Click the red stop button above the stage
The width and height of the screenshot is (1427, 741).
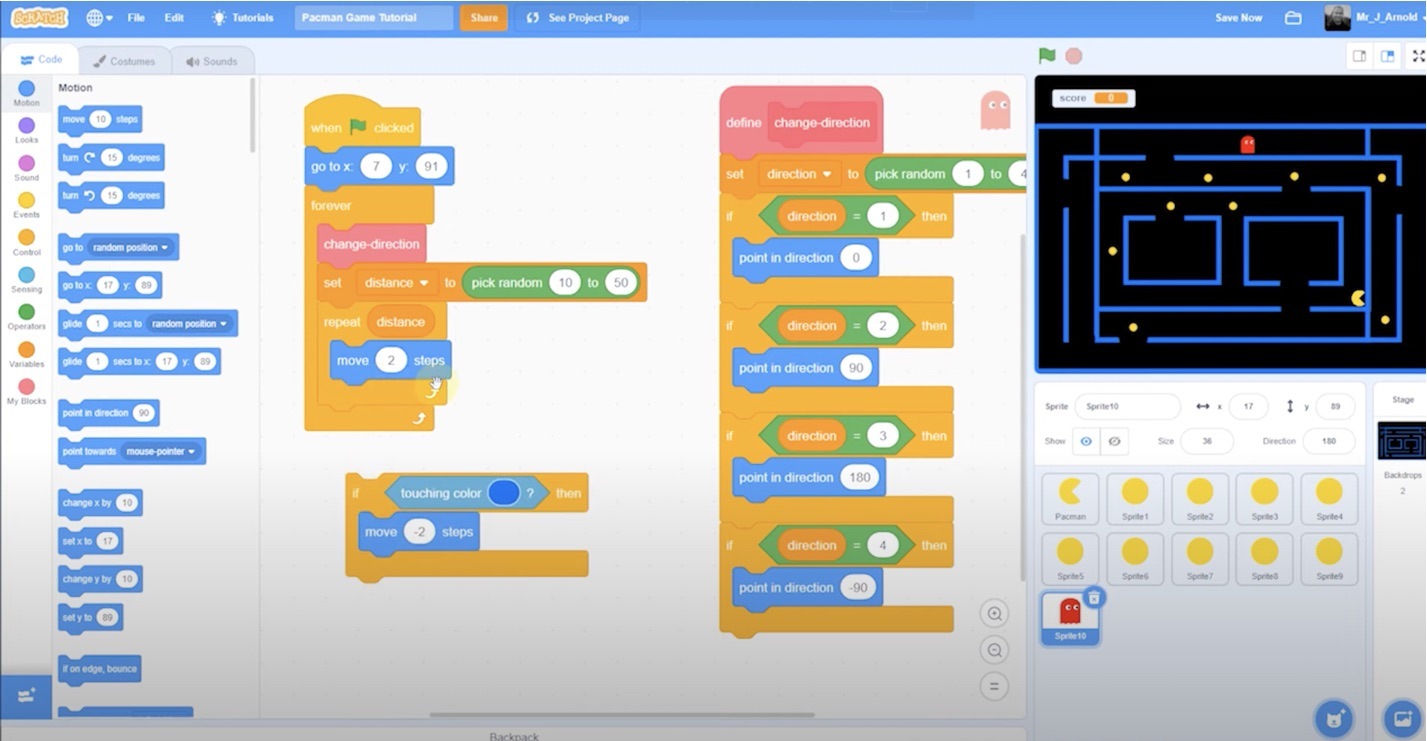click(x=1073, y=56)
